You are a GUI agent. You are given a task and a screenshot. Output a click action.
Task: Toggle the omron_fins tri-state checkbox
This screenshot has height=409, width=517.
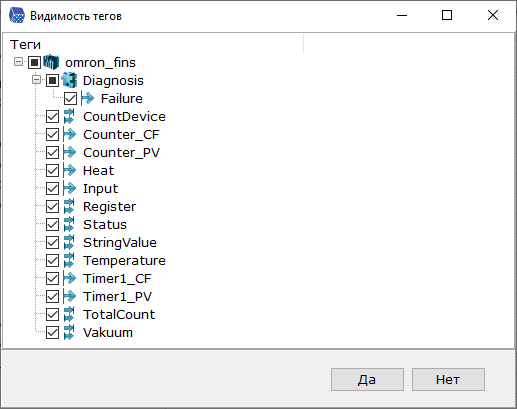[34, 62]
